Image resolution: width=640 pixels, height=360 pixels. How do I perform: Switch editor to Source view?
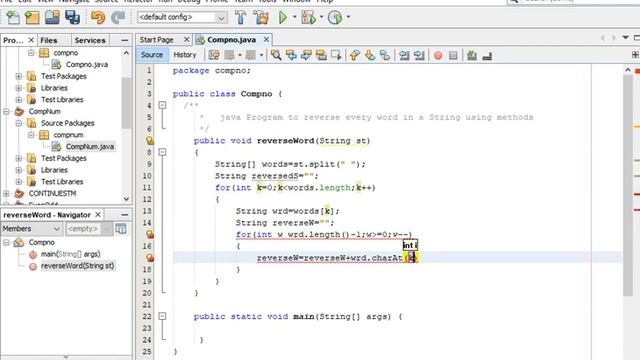pyautogui.click(x=152, y=55)
